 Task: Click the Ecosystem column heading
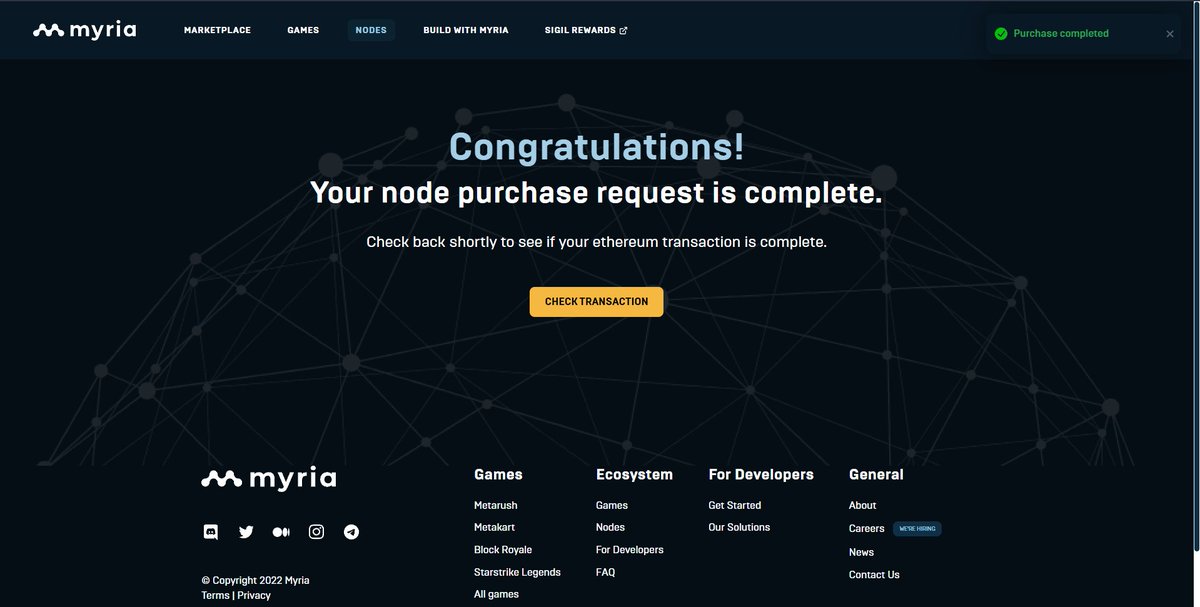[634, 474]
